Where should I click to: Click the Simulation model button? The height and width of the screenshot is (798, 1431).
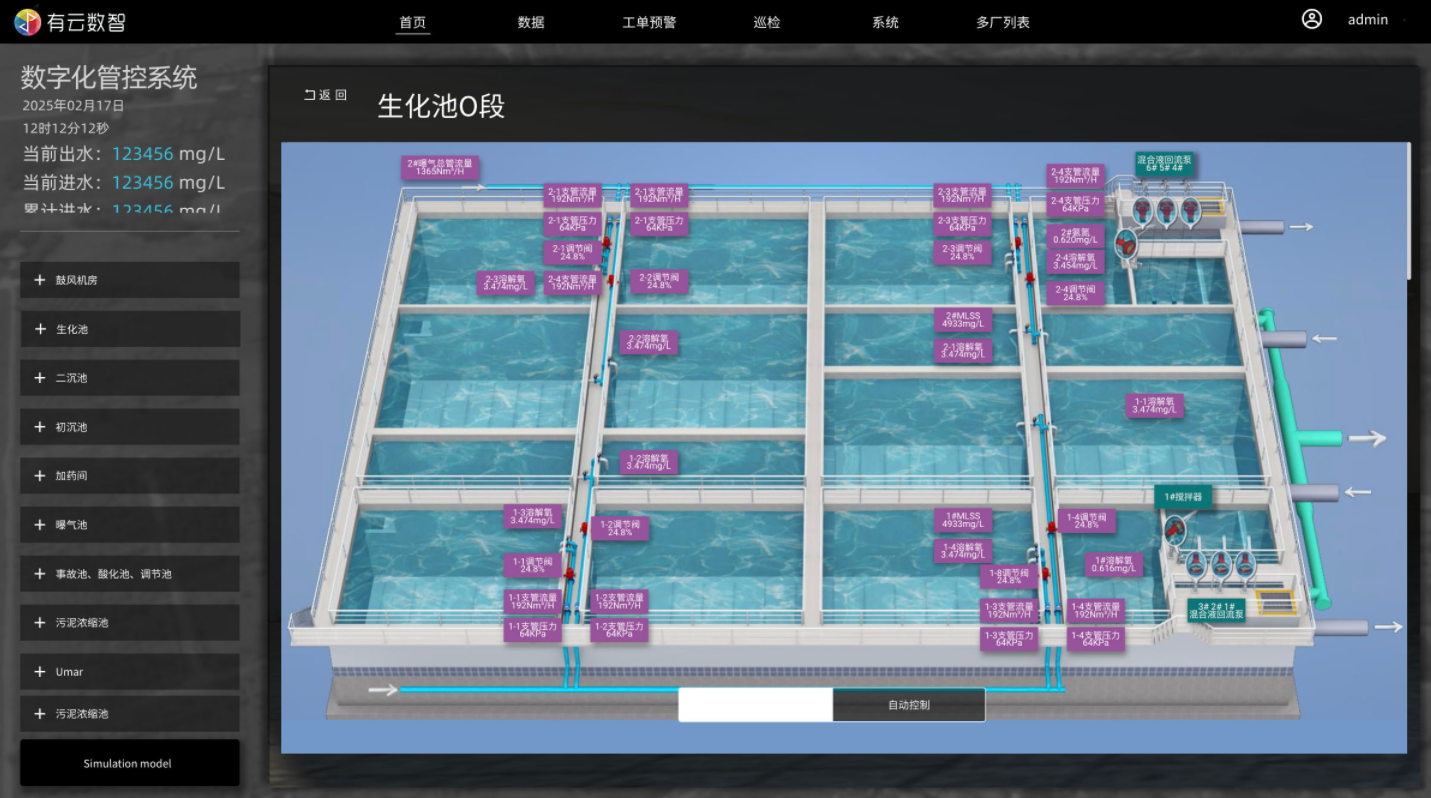[x=129, y=764]
